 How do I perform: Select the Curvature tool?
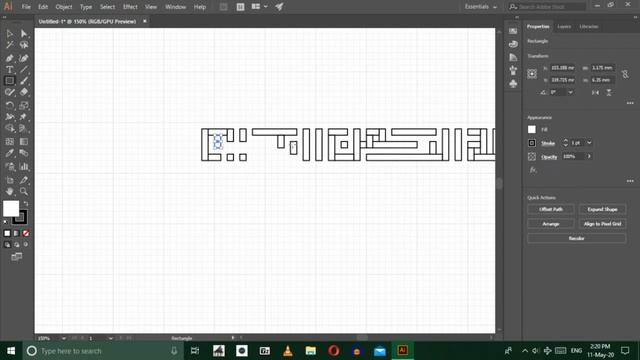24,58
